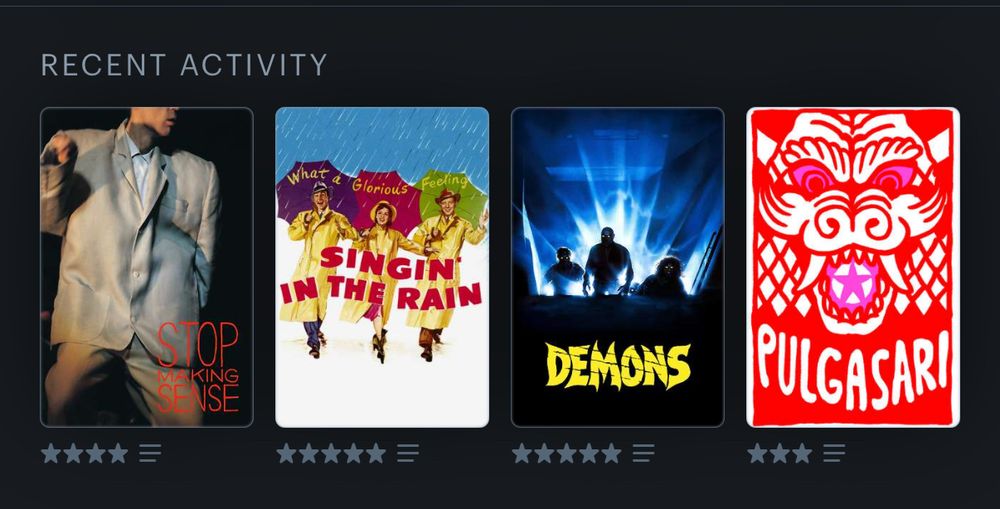The image size is (1000, 509).
Task: Open the red Pulgasari poster
Action: [853, 267]
